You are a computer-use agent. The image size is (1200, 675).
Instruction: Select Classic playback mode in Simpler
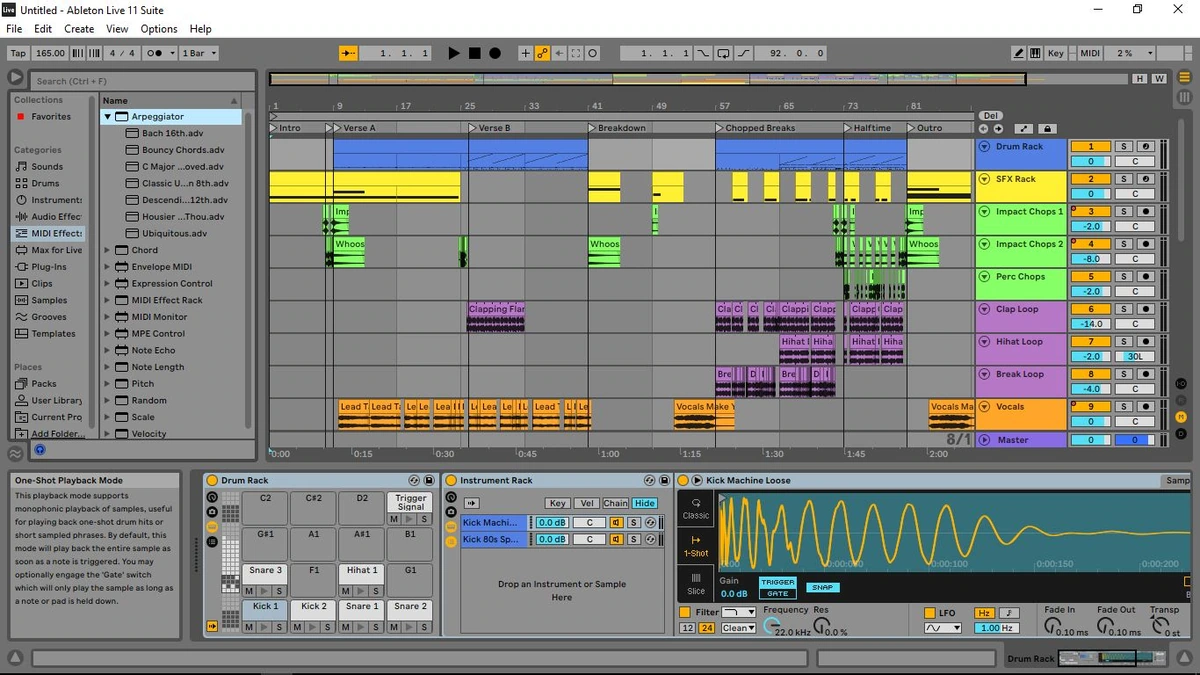696,508
